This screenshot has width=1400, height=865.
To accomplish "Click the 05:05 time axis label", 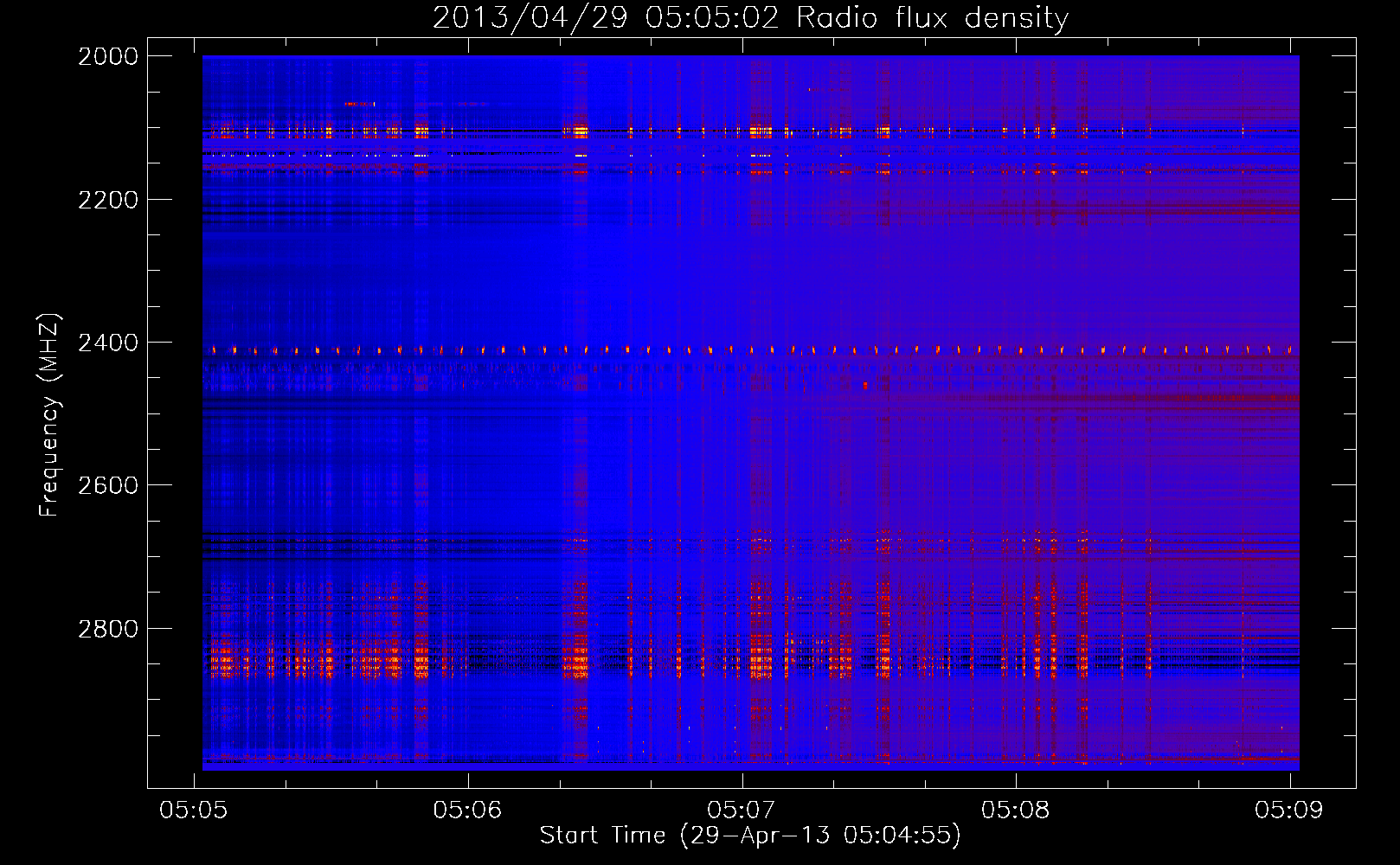I will pos(194,810).
